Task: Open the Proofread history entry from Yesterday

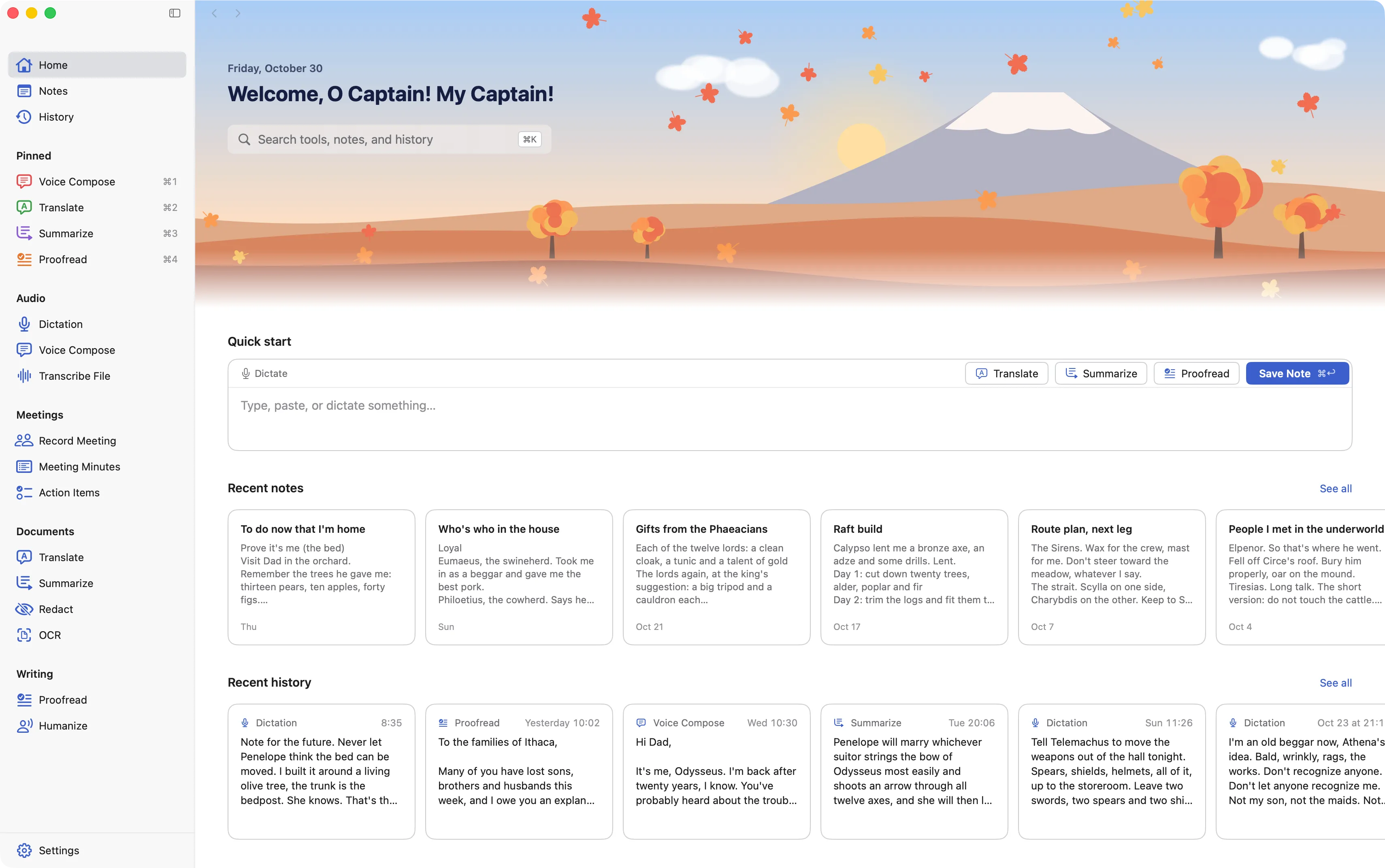Action: (518, 771)
